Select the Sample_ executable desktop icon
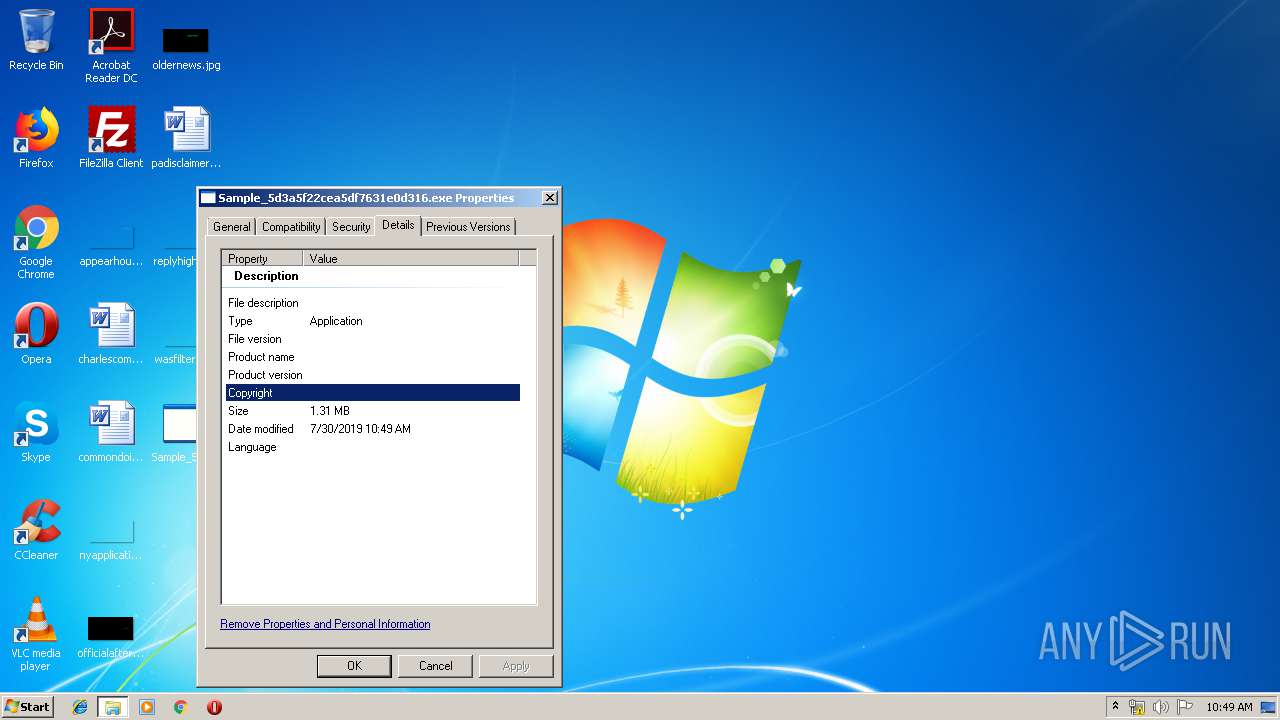The height and width of the screenshot is (720, 1280). (x=176, y=432)
